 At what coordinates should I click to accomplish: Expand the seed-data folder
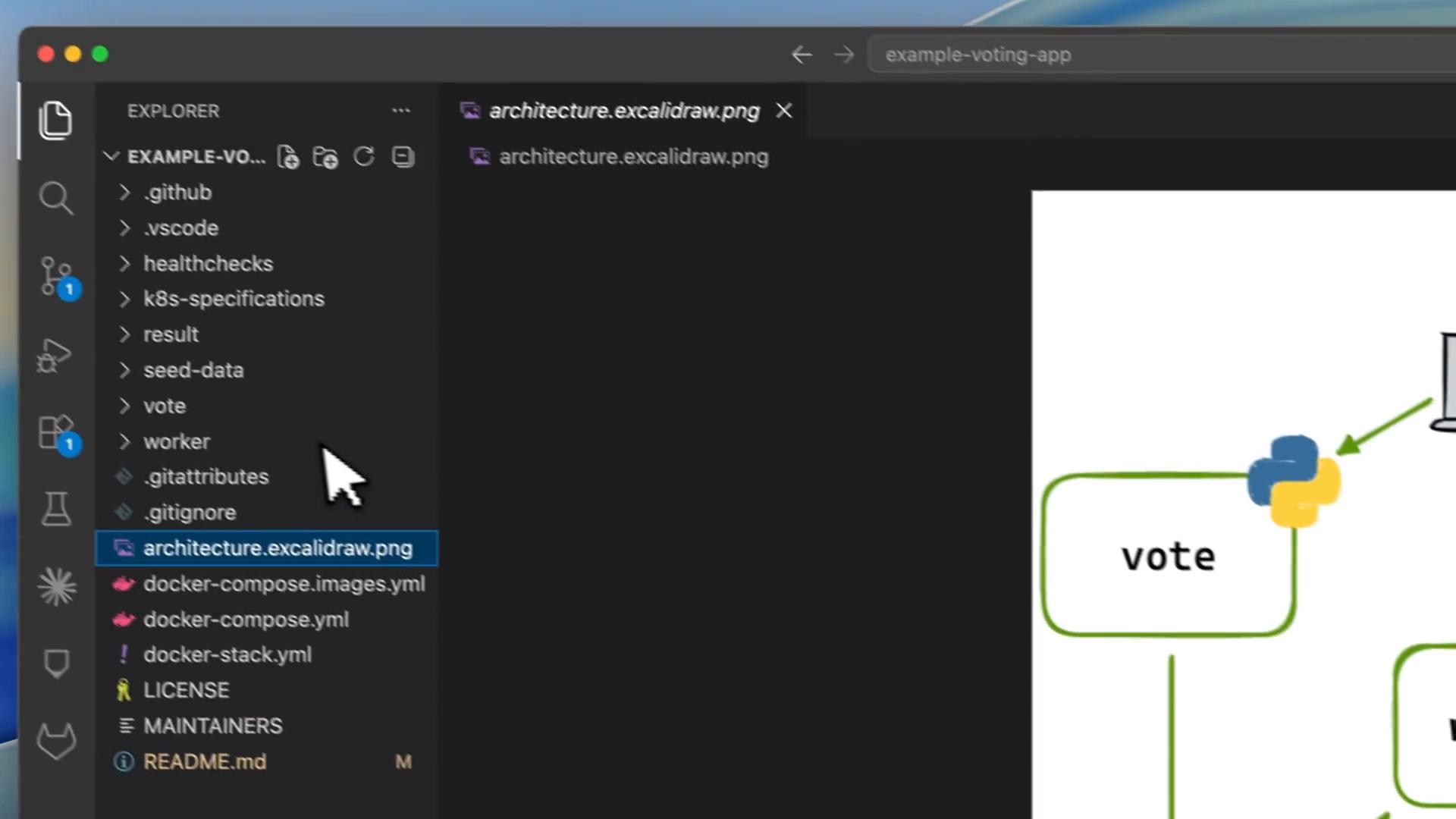click(x=266, y=370)
